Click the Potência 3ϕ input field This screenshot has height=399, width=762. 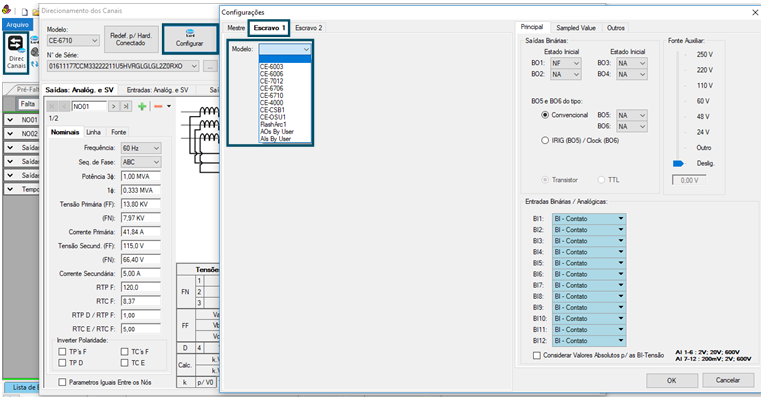pyautogui.click(x=141, y=176)
